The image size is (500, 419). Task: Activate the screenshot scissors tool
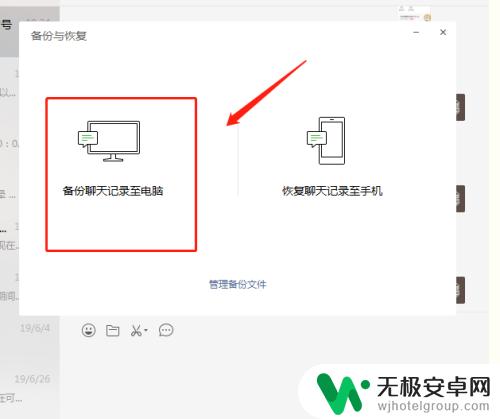[136, 330]
